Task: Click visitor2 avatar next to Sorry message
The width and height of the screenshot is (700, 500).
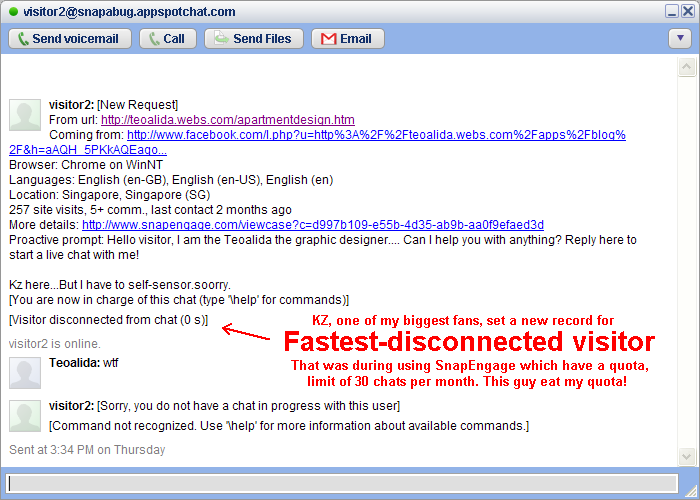Action: [x=25, y=416]
